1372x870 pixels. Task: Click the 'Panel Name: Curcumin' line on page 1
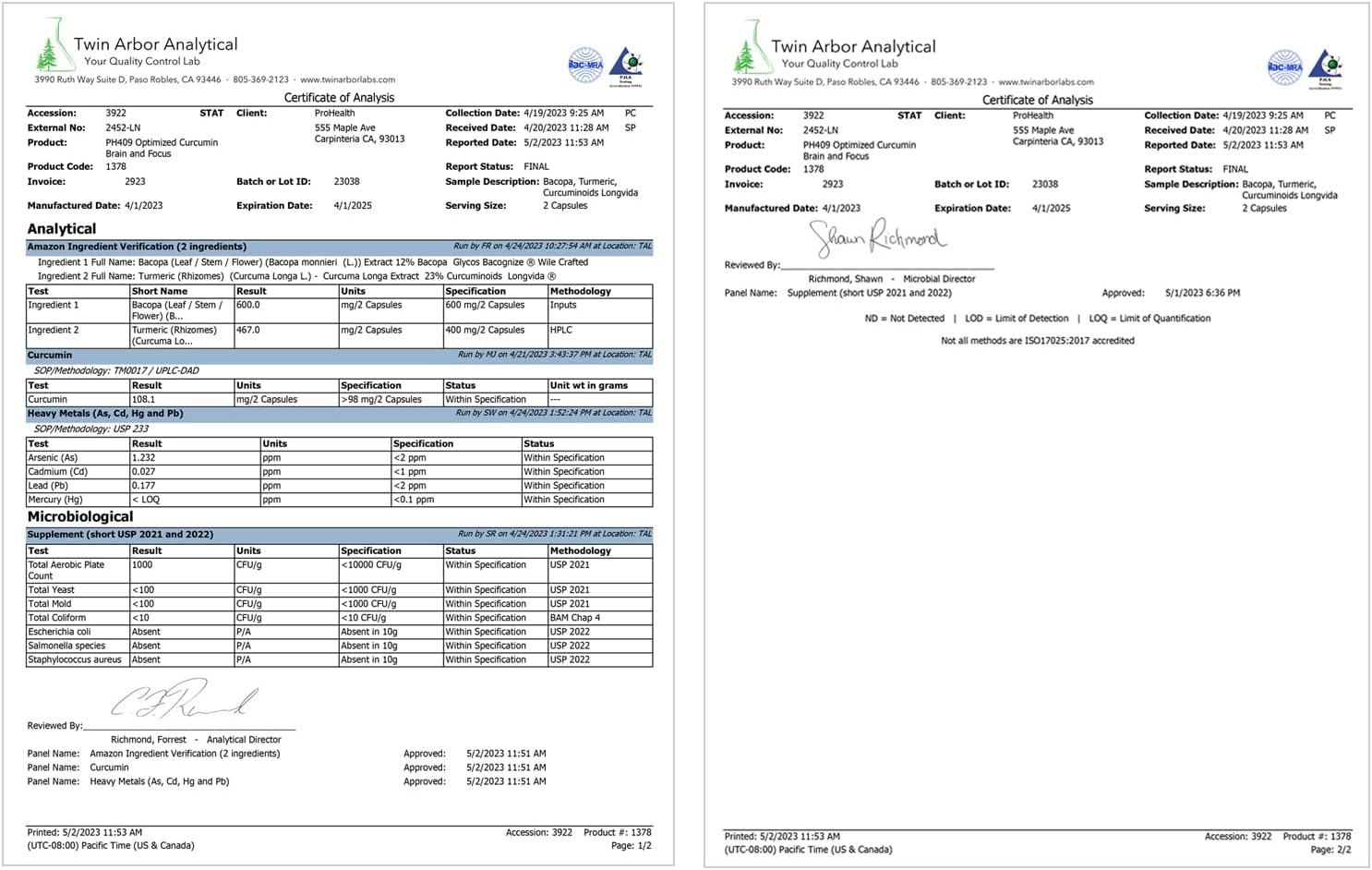click(x=78, y=767)
